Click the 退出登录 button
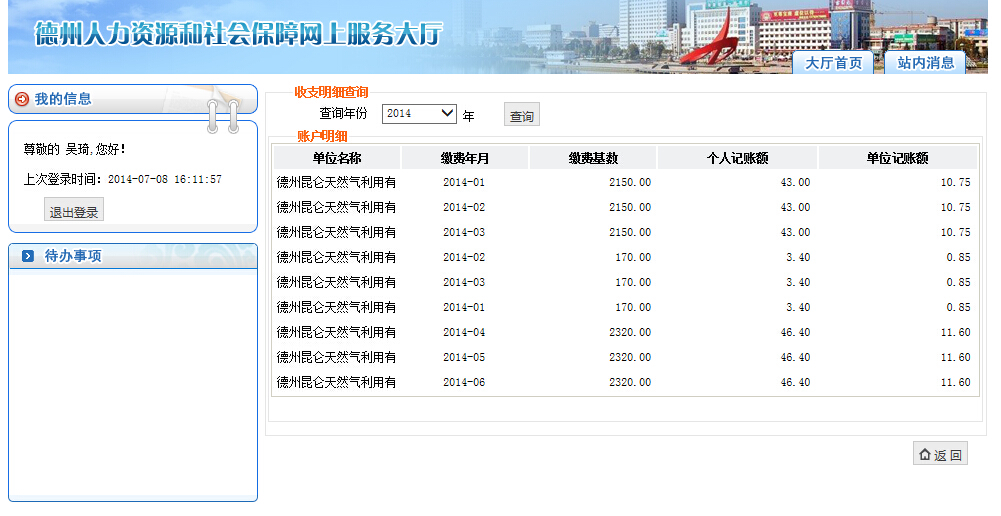 point(74,211)
